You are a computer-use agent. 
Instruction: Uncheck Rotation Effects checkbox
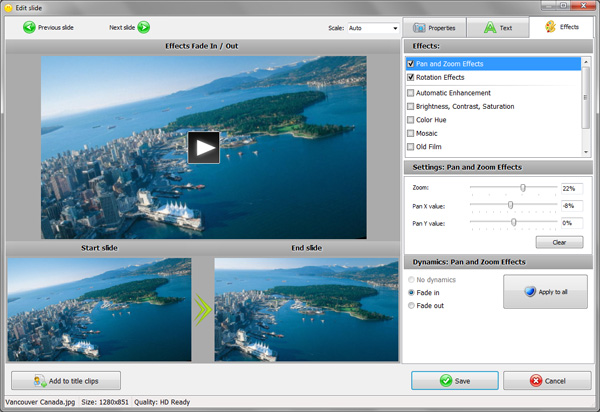pos(411,77)
